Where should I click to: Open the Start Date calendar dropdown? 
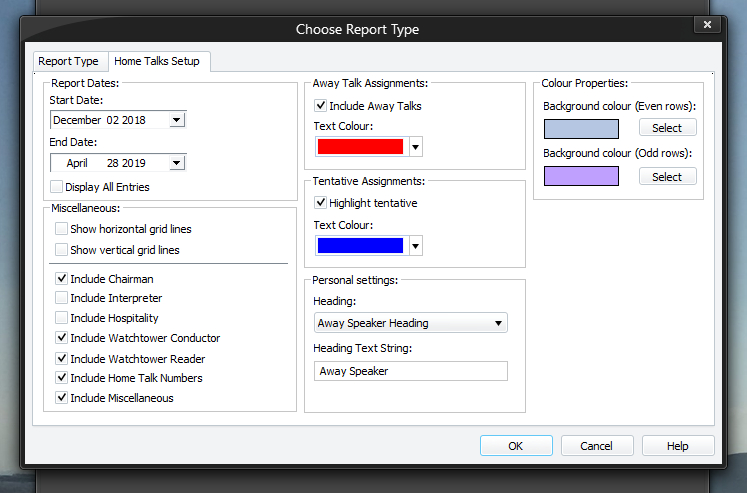176,120
